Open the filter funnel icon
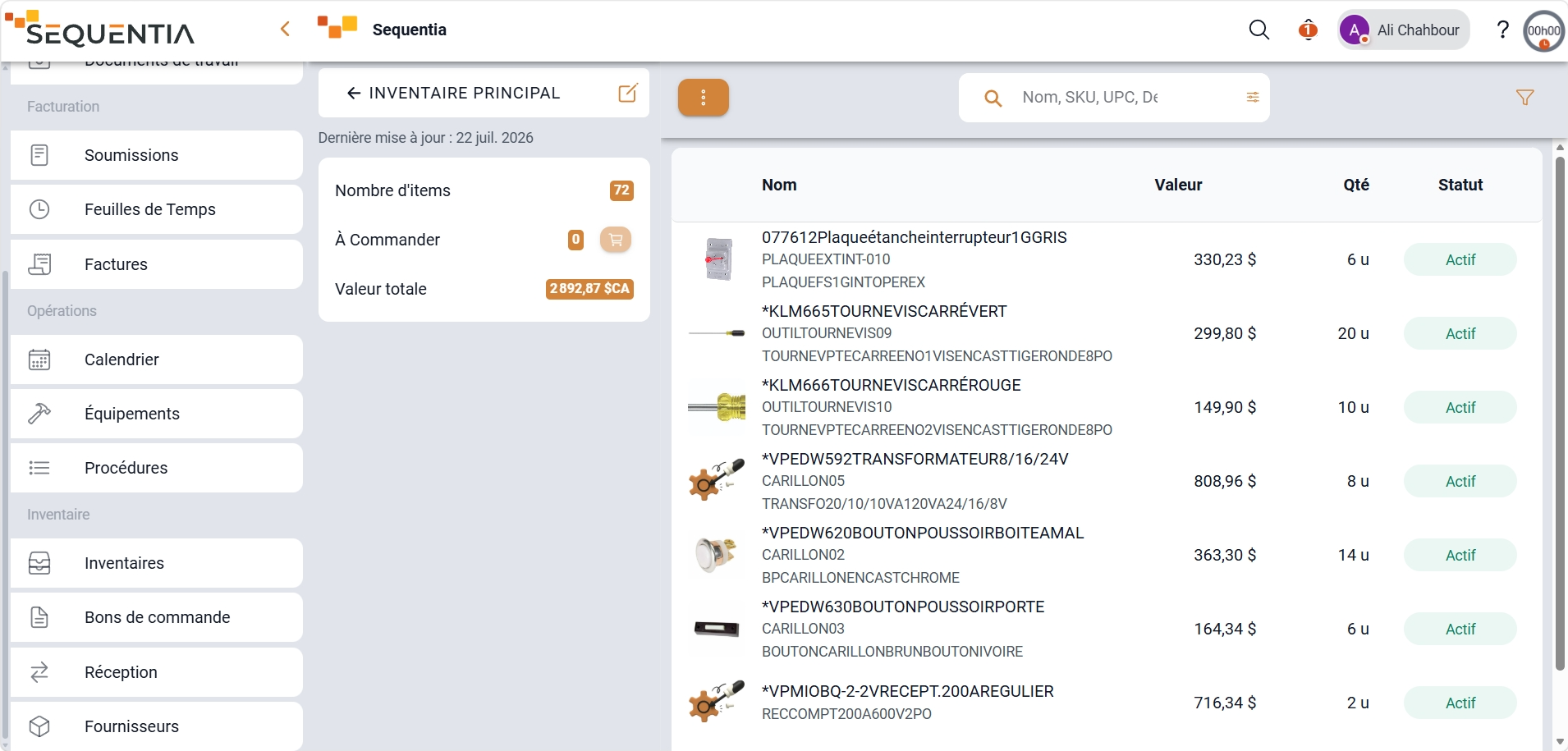The width and height of the screenshot is (1568, 751). (x=1524, y=98)
